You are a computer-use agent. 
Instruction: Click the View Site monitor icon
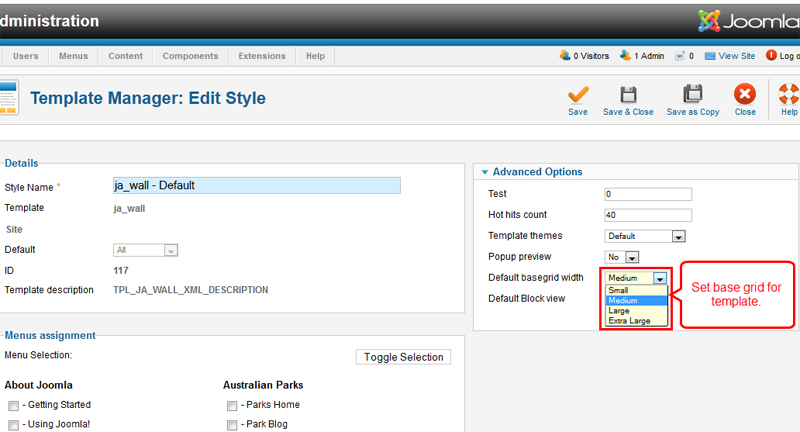point(710,56)
